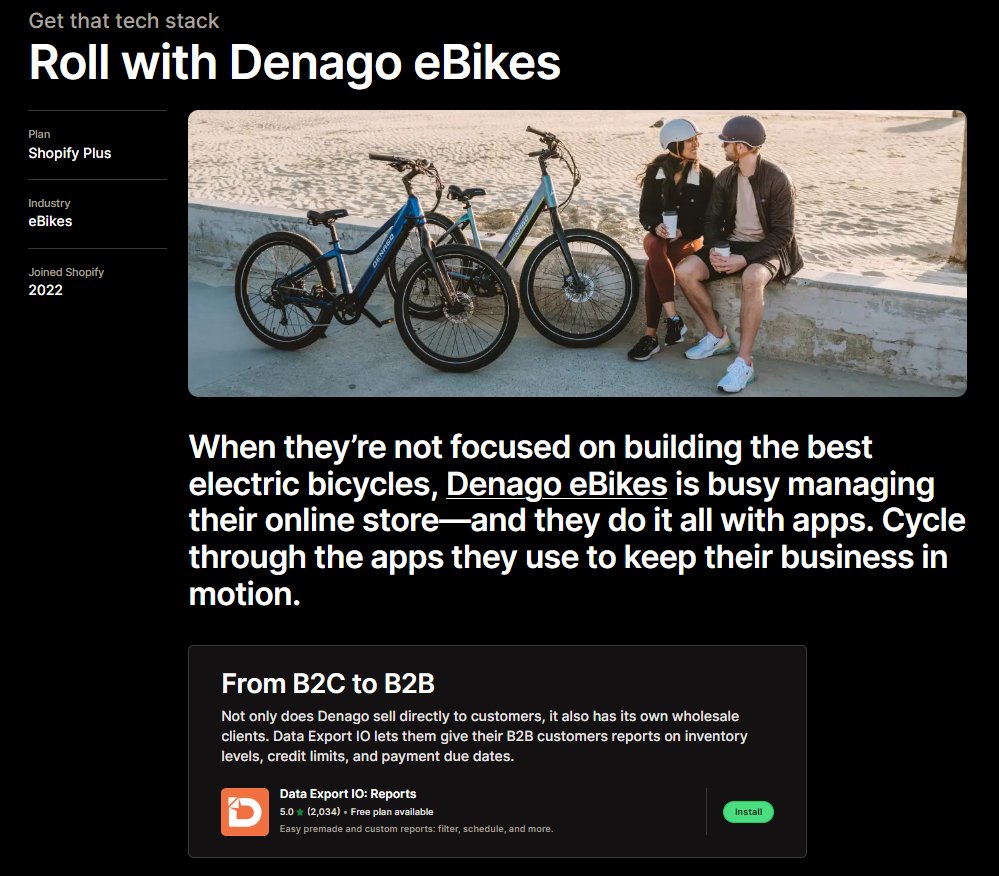Click the '2022' joined Shopify value
Screen dimensions: 999x876
tap(45, 290)
